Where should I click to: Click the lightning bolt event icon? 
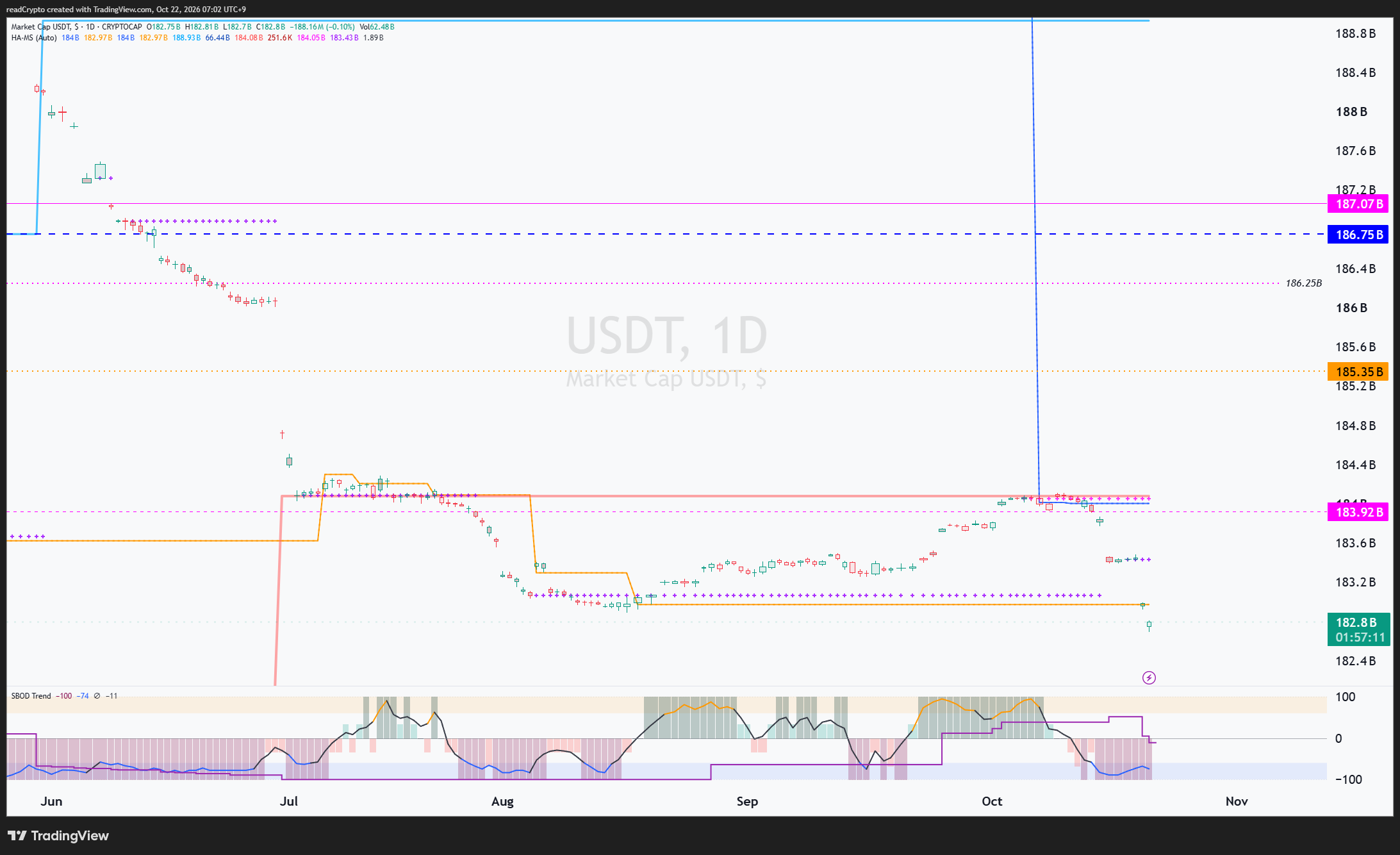1149,677
